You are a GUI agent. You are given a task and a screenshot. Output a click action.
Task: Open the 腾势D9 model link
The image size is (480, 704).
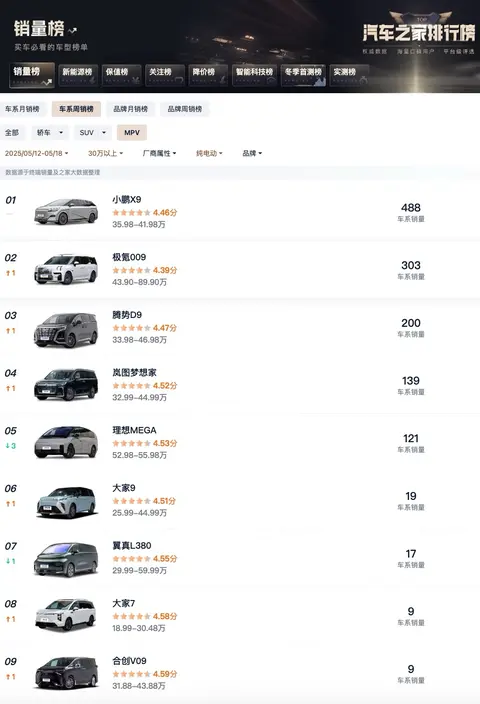pos(127,315)
